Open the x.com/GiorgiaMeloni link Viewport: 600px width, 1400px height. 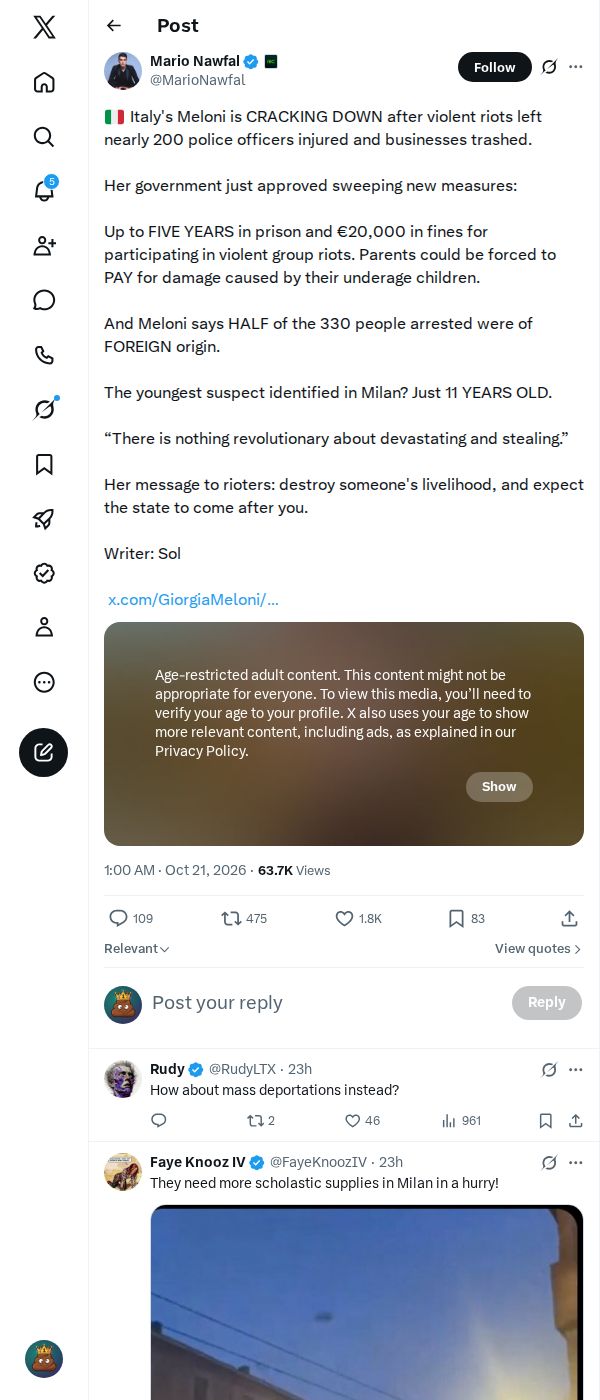pyautogui.click(x=193, y=600)
